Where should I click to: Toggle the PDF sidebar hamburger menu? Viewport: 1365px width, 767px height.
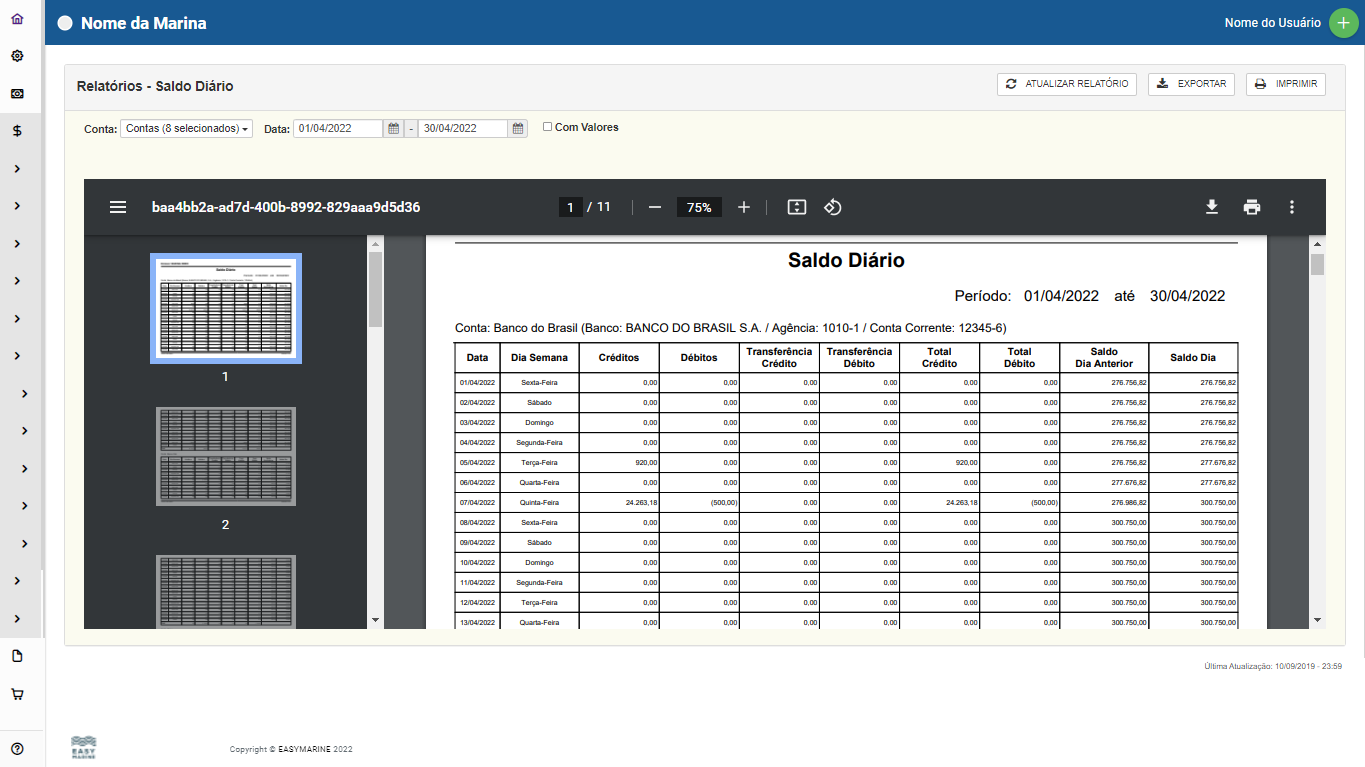118,207
